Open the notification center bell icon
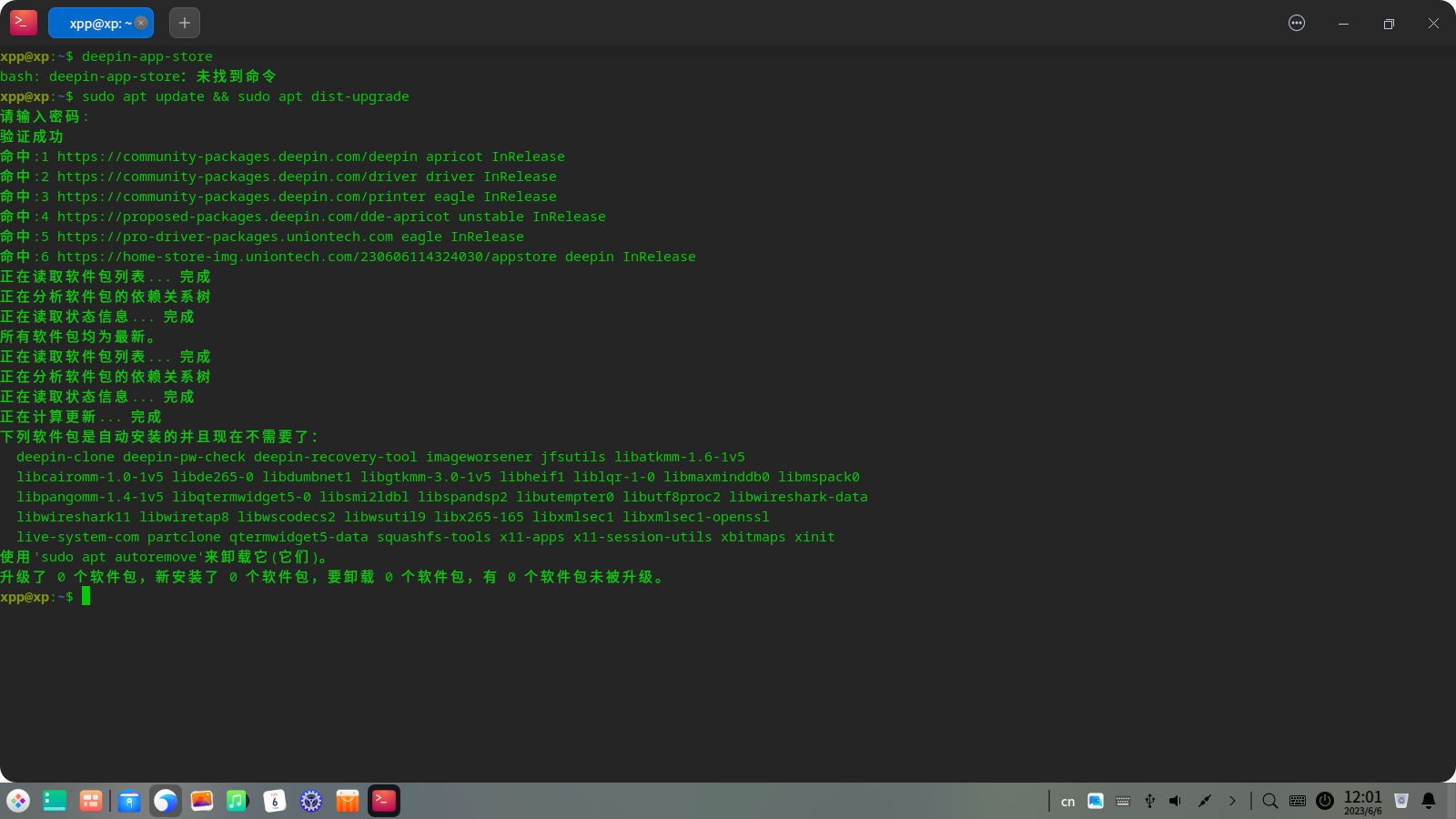This screenshot has height=819, width=1456. tap(1429, 801)
